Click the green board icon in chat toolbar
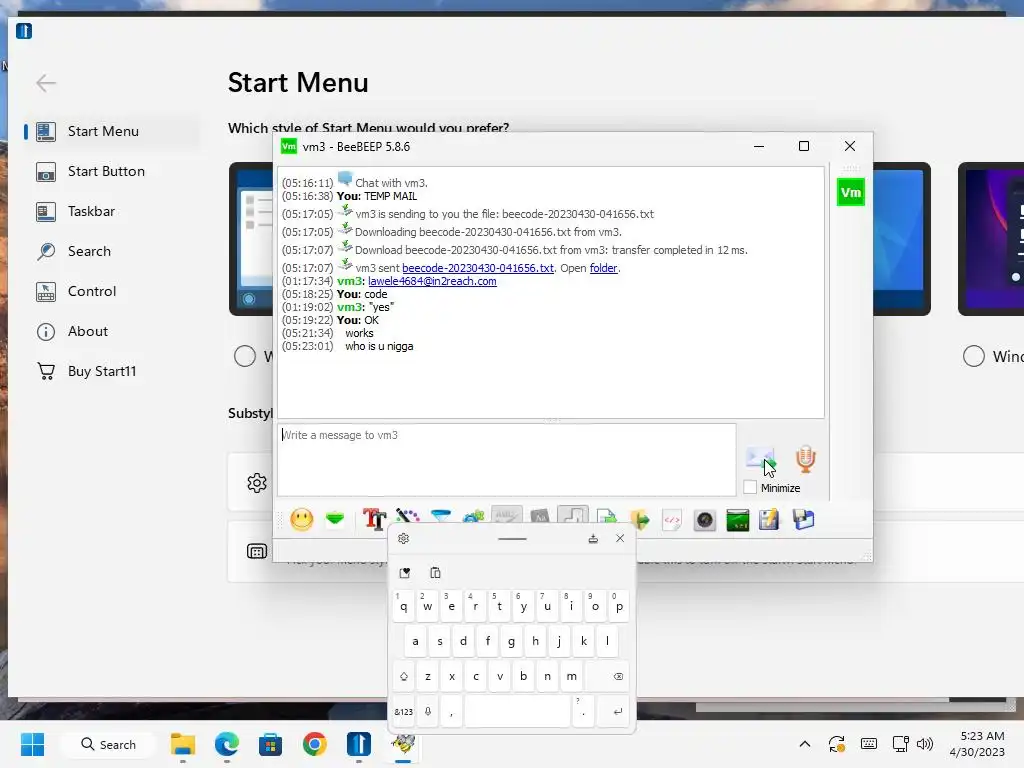1024x768 pixels. point(737,520)
